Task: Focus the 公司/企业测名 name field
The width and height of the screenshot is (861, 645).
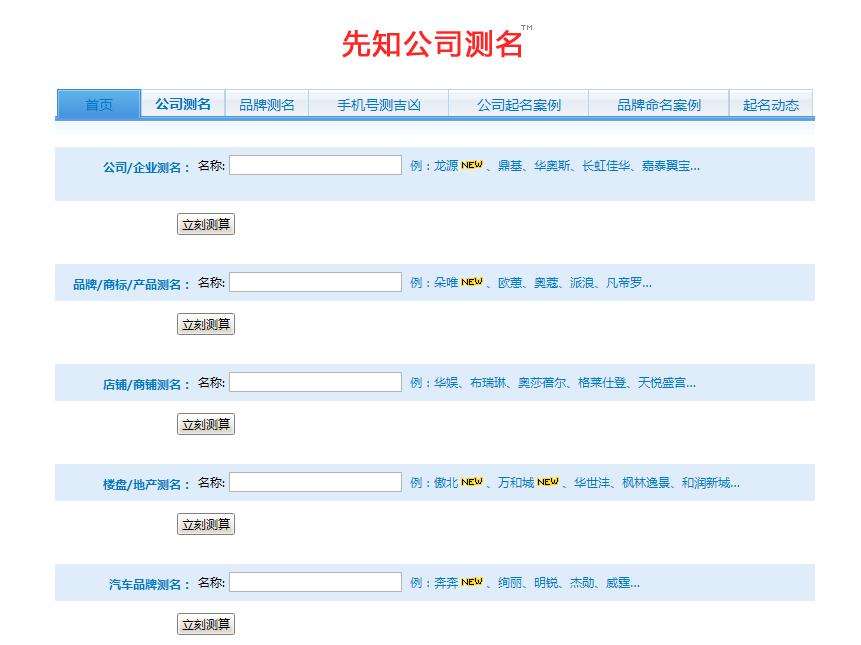Action: tap(315, 165)
